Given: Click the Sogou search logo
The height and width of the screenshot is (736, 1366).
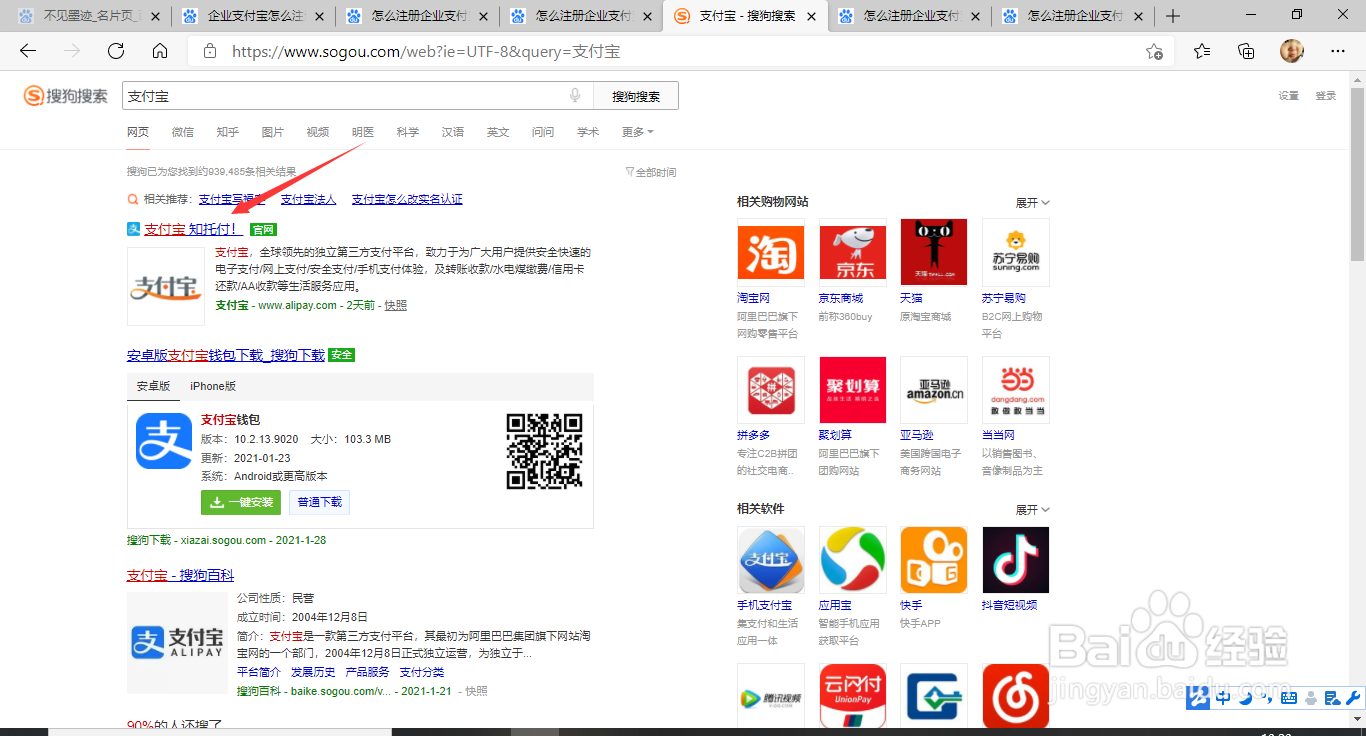Looking at the screenshot, I should pyautogui.click(x=66, y=96).
